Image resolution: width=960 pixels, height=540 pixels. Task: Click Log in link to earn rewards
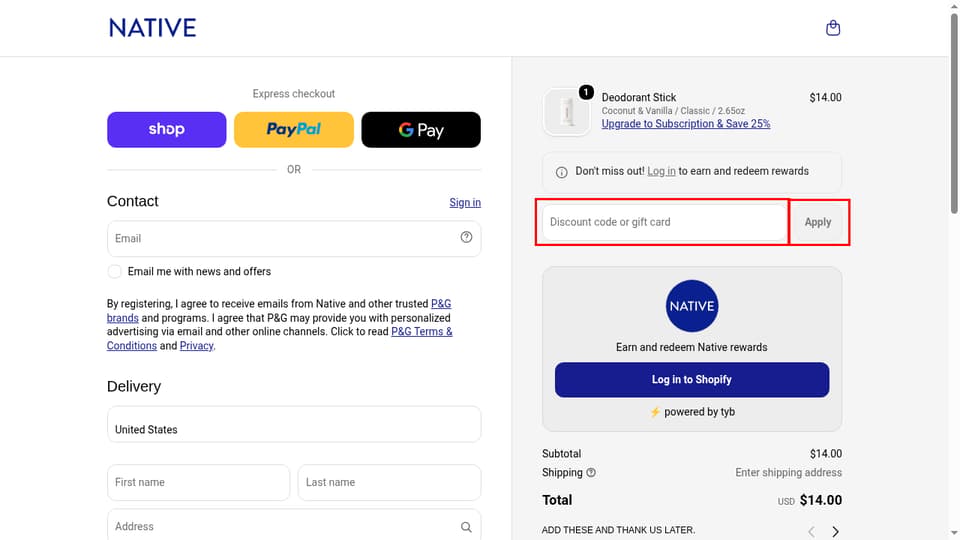pyautogui.click(x=661, y=171)
